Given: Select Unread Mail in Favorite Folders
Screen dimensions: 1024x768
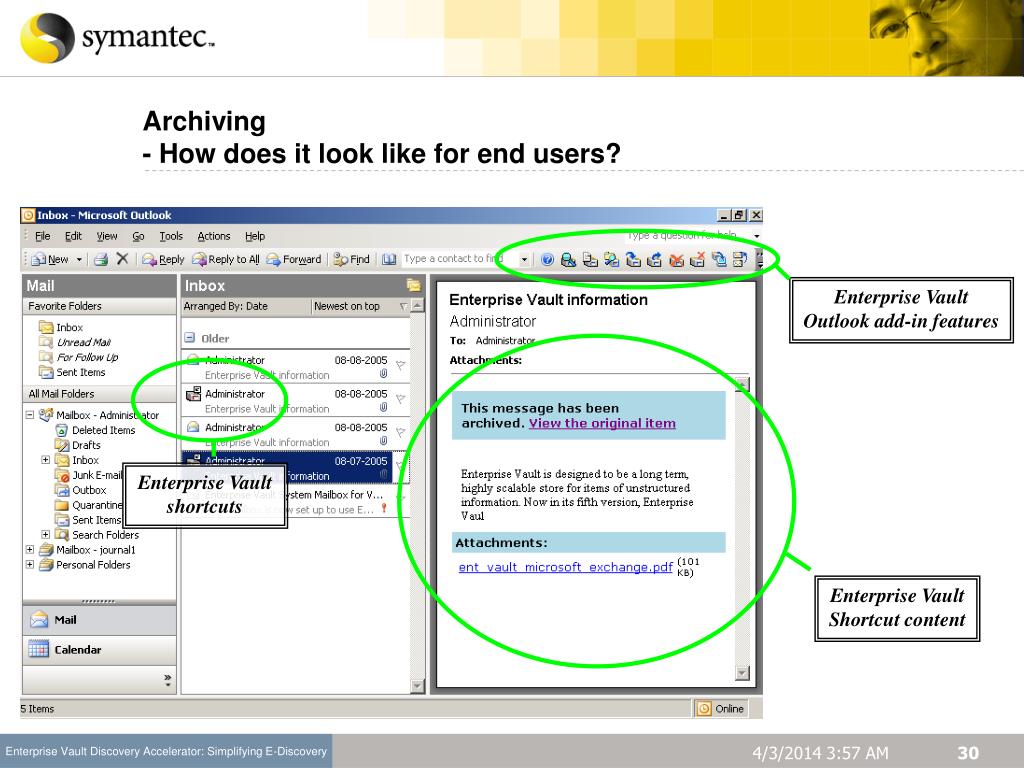Looking at the screenshot, I should (x=83, y=342).
